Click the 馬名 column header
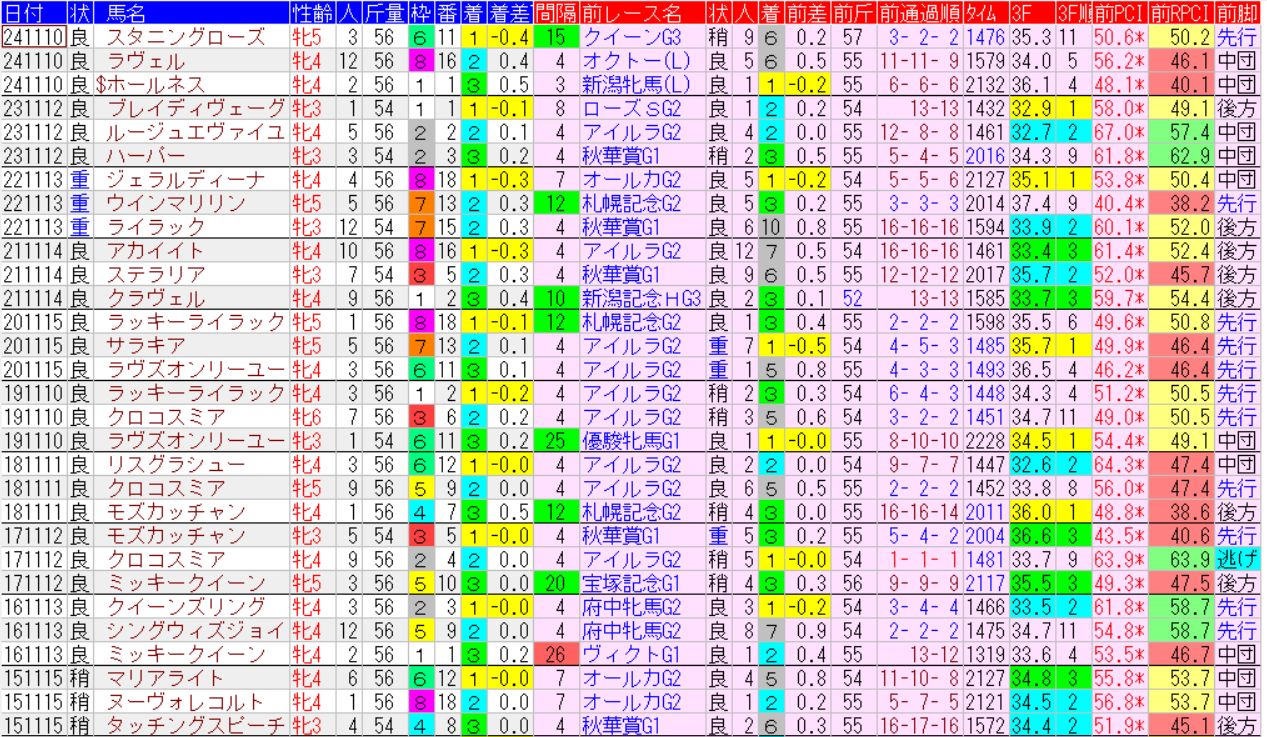The height and width of the screenshot is (737, 1267). click(125, 13)
